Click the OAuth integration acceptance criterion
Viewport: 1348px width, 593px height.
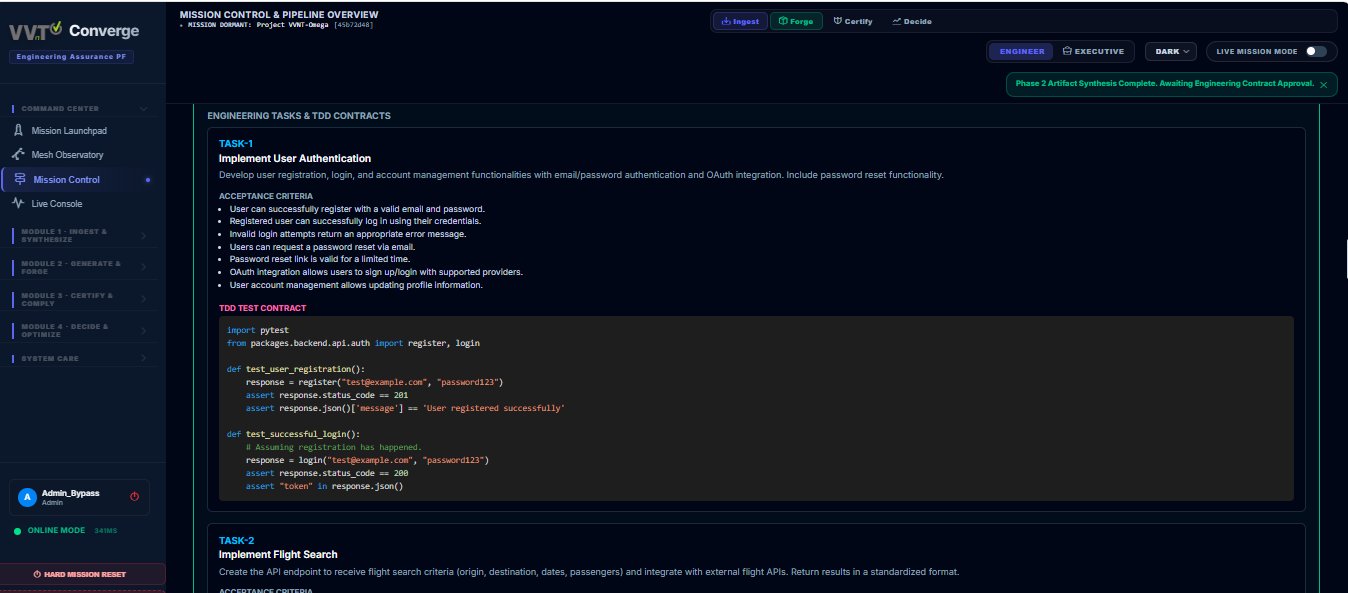click(376, 272)
